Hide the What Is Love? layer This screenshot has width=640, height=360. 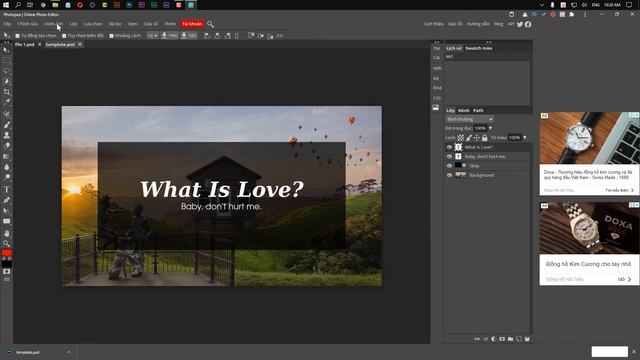coord(449,147)
